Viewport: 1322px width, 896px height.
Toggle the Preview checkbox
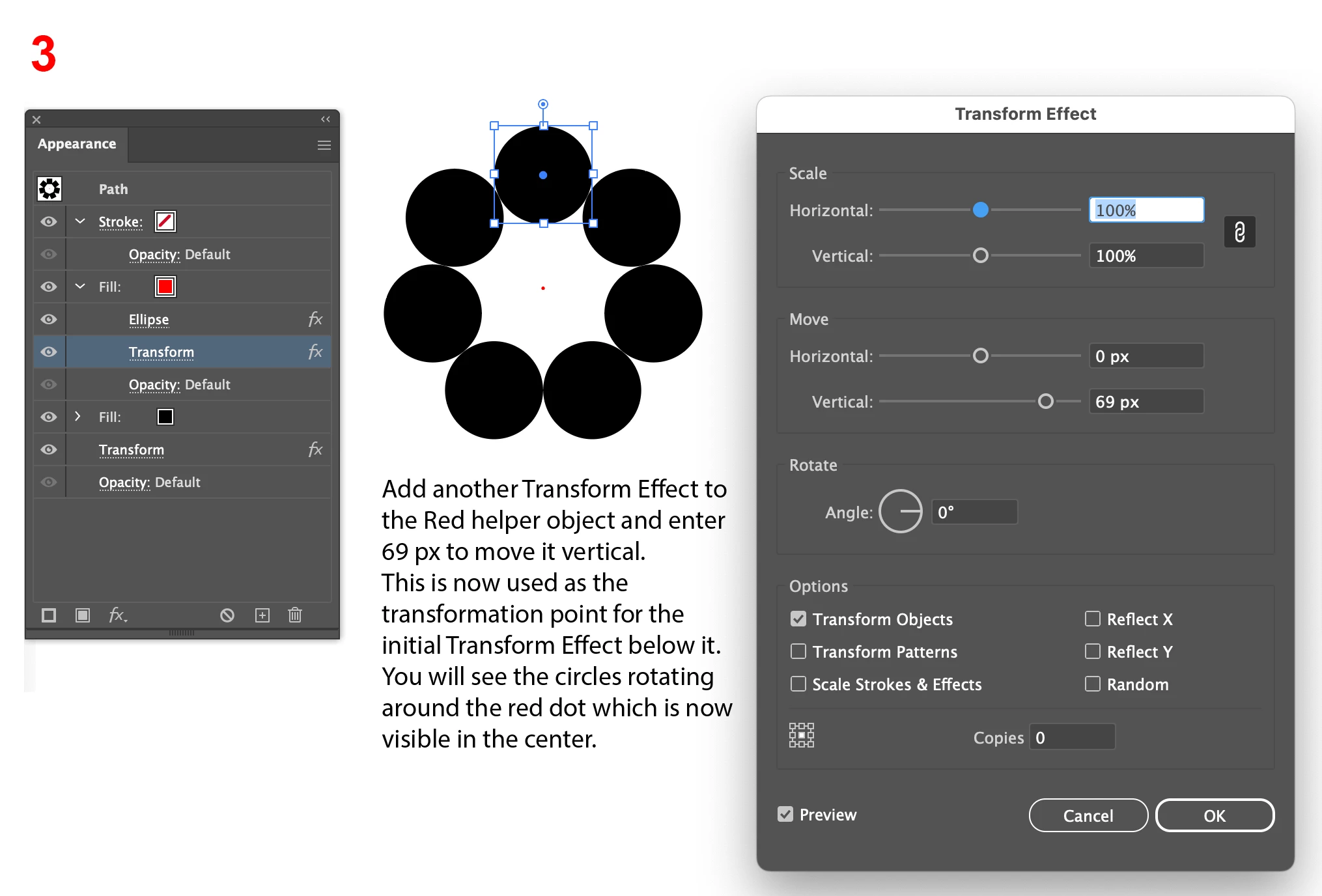tap(786, 814)
